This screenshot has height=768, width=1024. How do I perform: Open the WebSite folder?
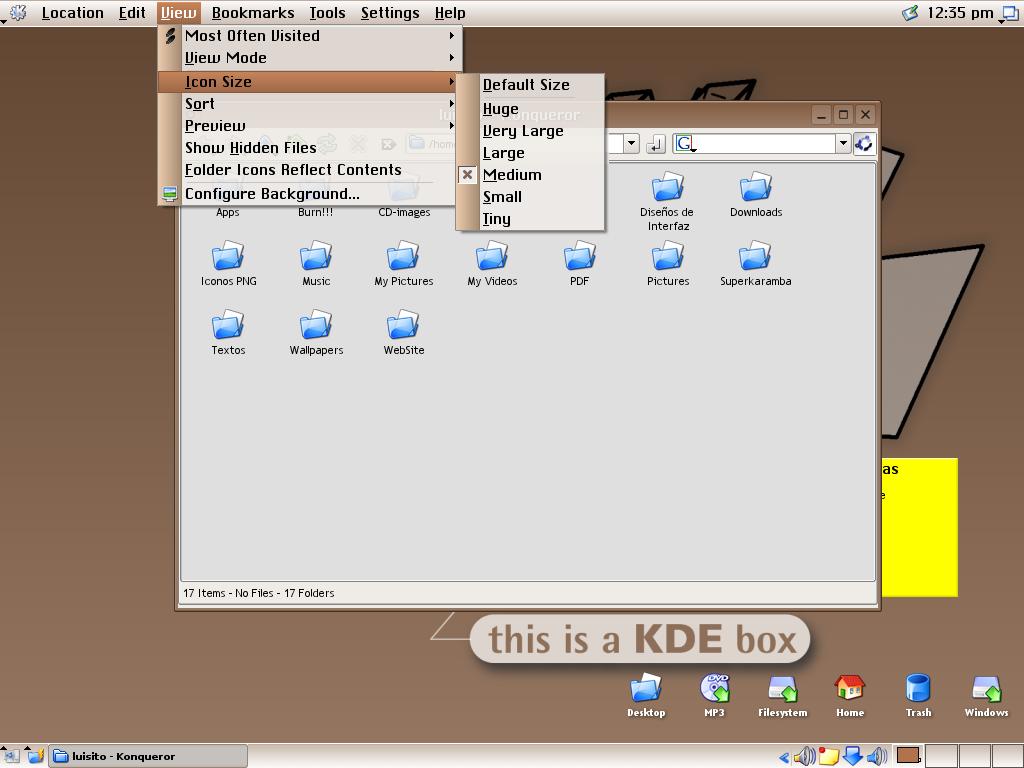[404, 332]
